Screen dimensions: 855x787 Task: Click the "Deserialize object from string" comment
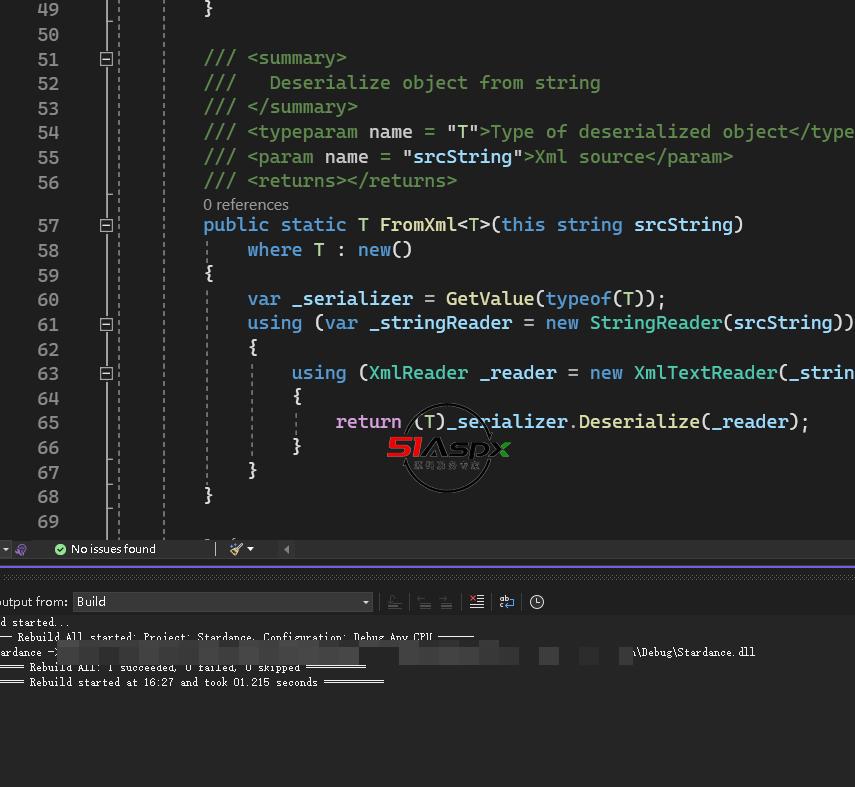click(435, 83)
